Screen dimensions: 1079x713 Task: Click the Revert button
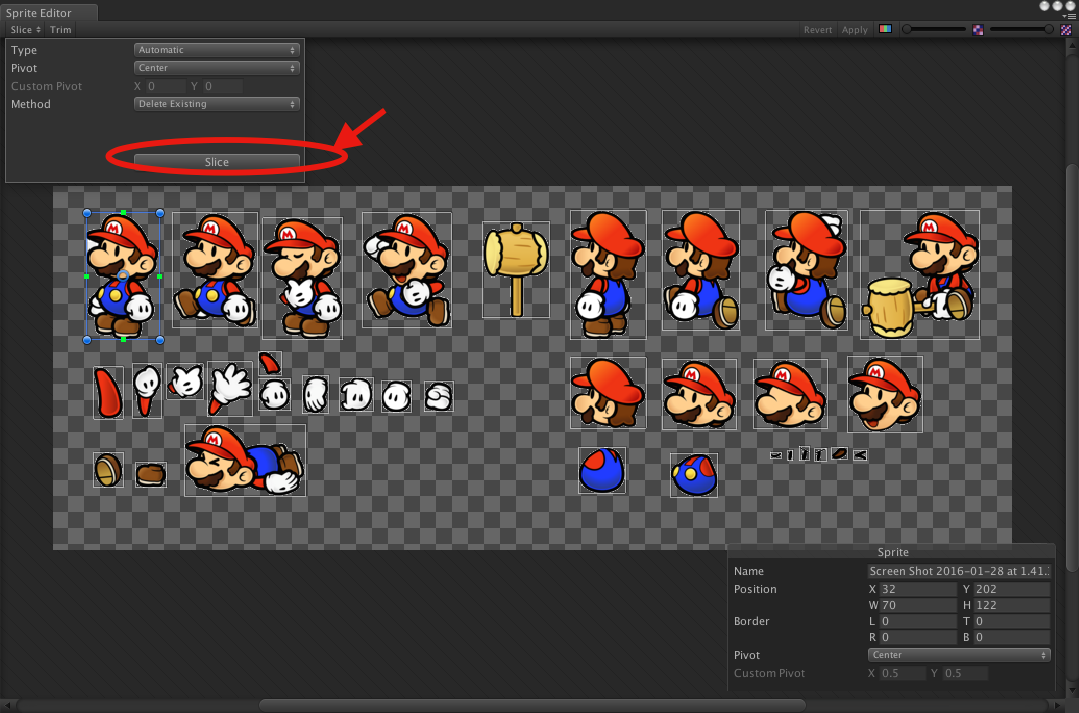(818, 30)
